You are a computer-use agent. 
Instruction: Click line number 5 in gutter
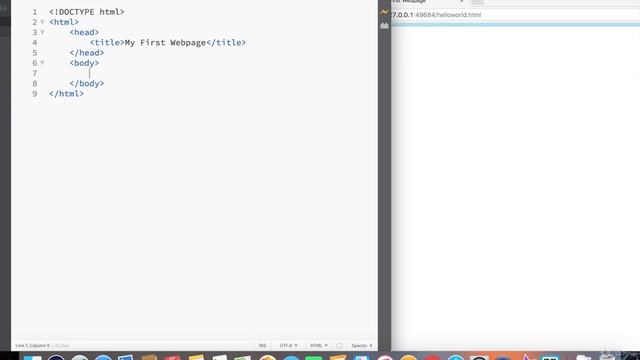point(35,53)
